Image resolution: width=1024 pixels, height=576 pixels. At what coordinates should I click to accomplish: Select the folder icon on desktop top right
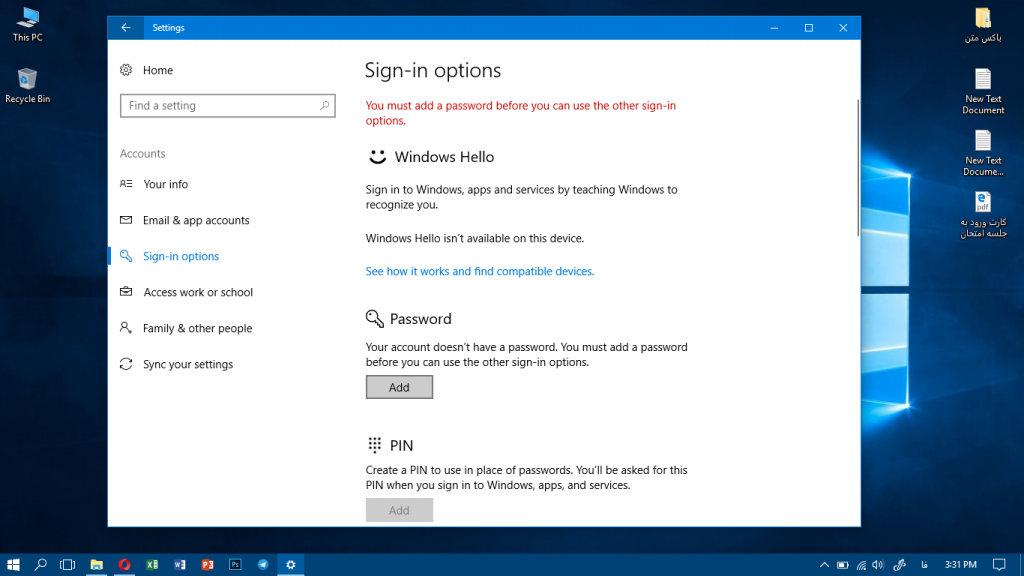pyautogui.click(x=983, y=25)
